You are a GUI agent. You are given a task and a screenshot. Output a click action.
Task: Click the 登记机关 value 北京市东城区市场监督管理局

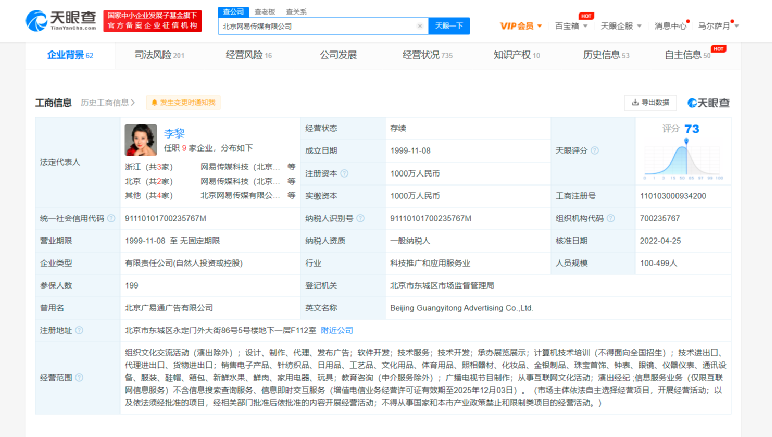(442, 285)
